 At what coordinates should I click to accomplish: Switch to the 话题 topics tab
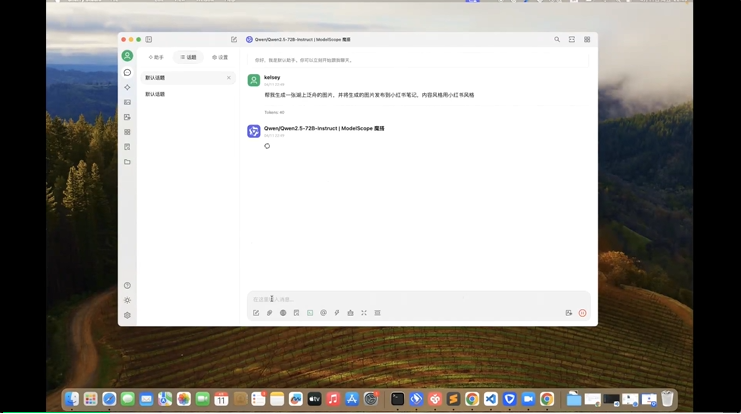coord(188,57)
